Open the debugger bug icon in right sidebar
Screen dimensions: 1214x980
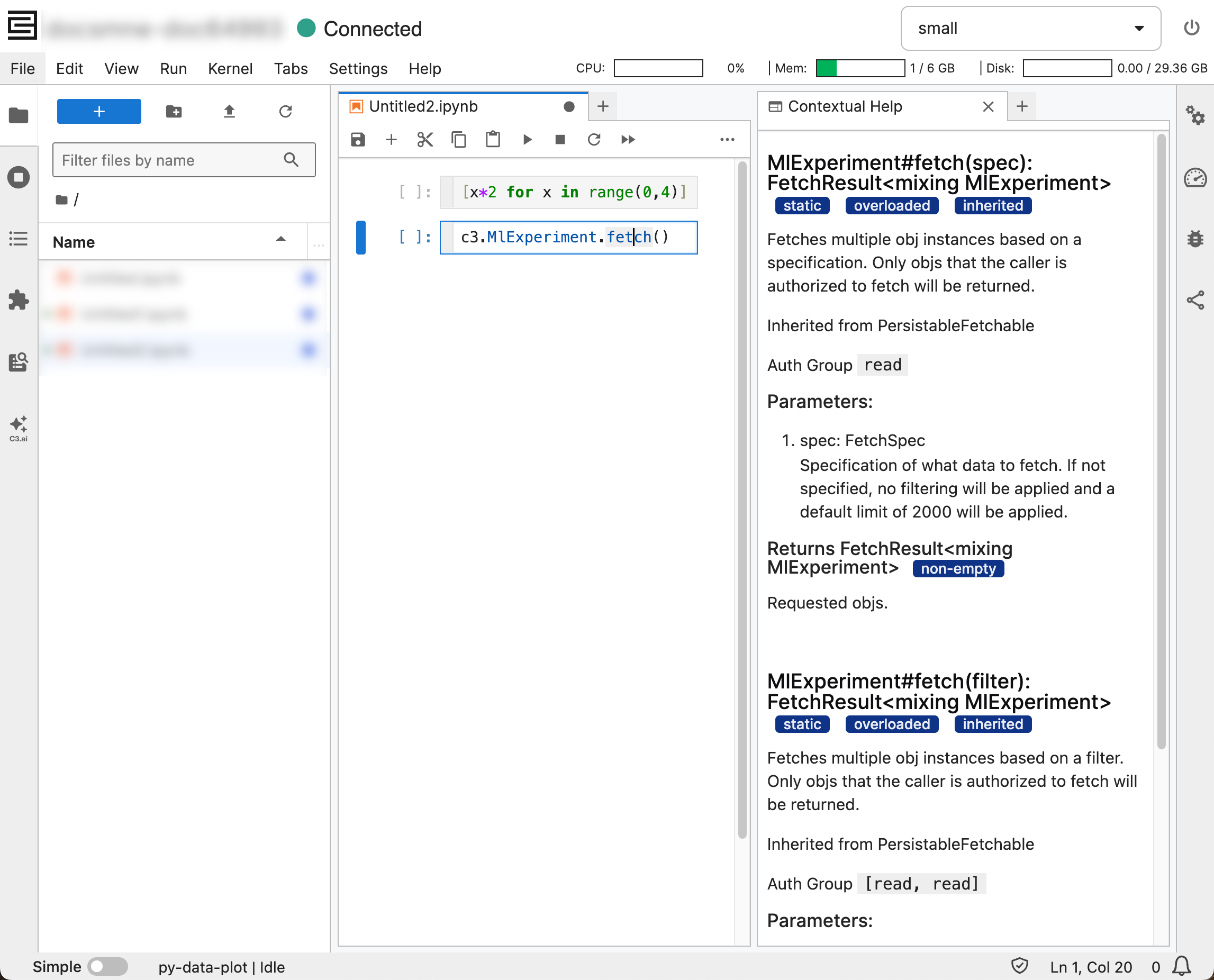1195,239
